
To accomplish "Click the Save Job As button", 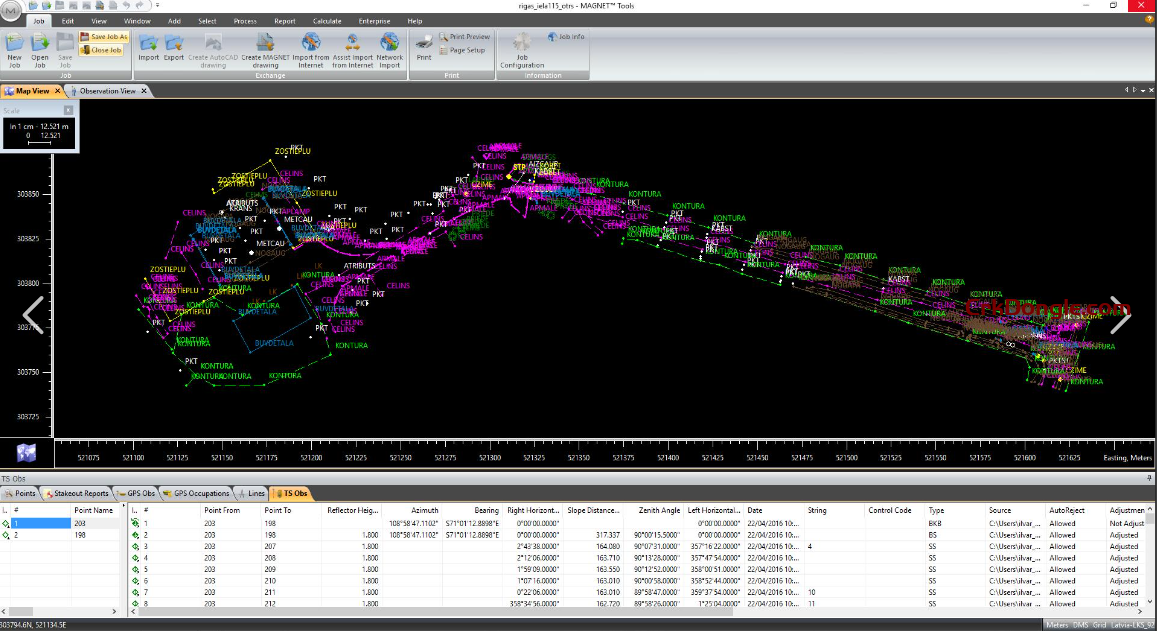I will 105,37.
